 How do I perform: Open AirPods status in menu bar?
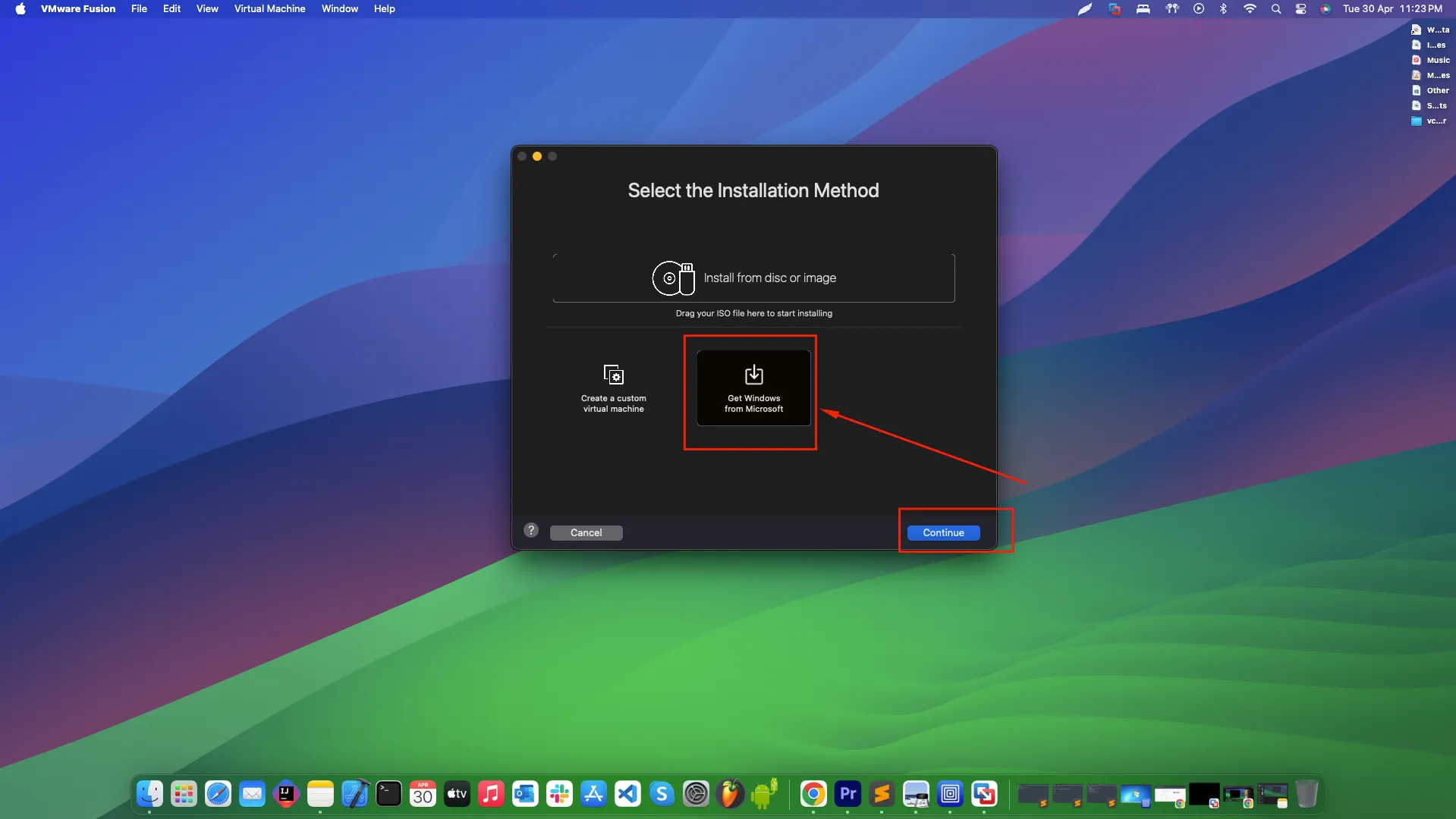coord(1172,9)
